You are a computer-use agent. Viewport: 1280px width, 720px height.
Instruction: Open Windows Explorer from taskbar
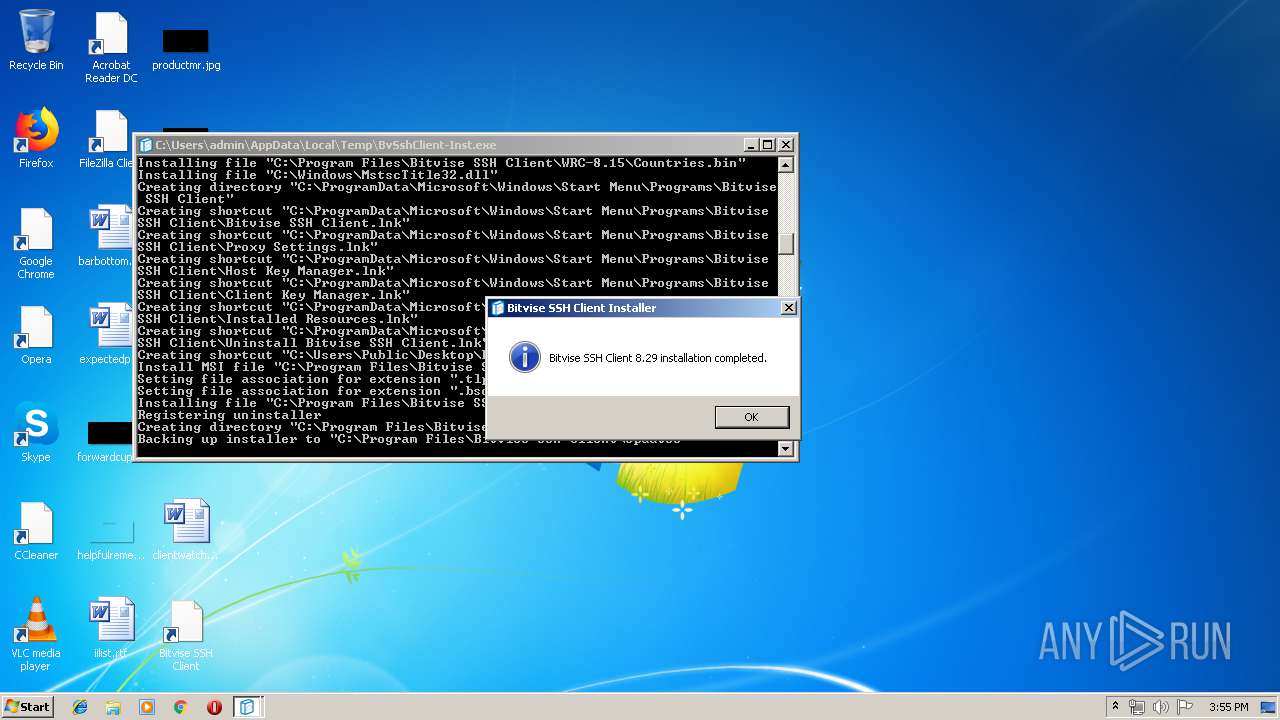113,707
